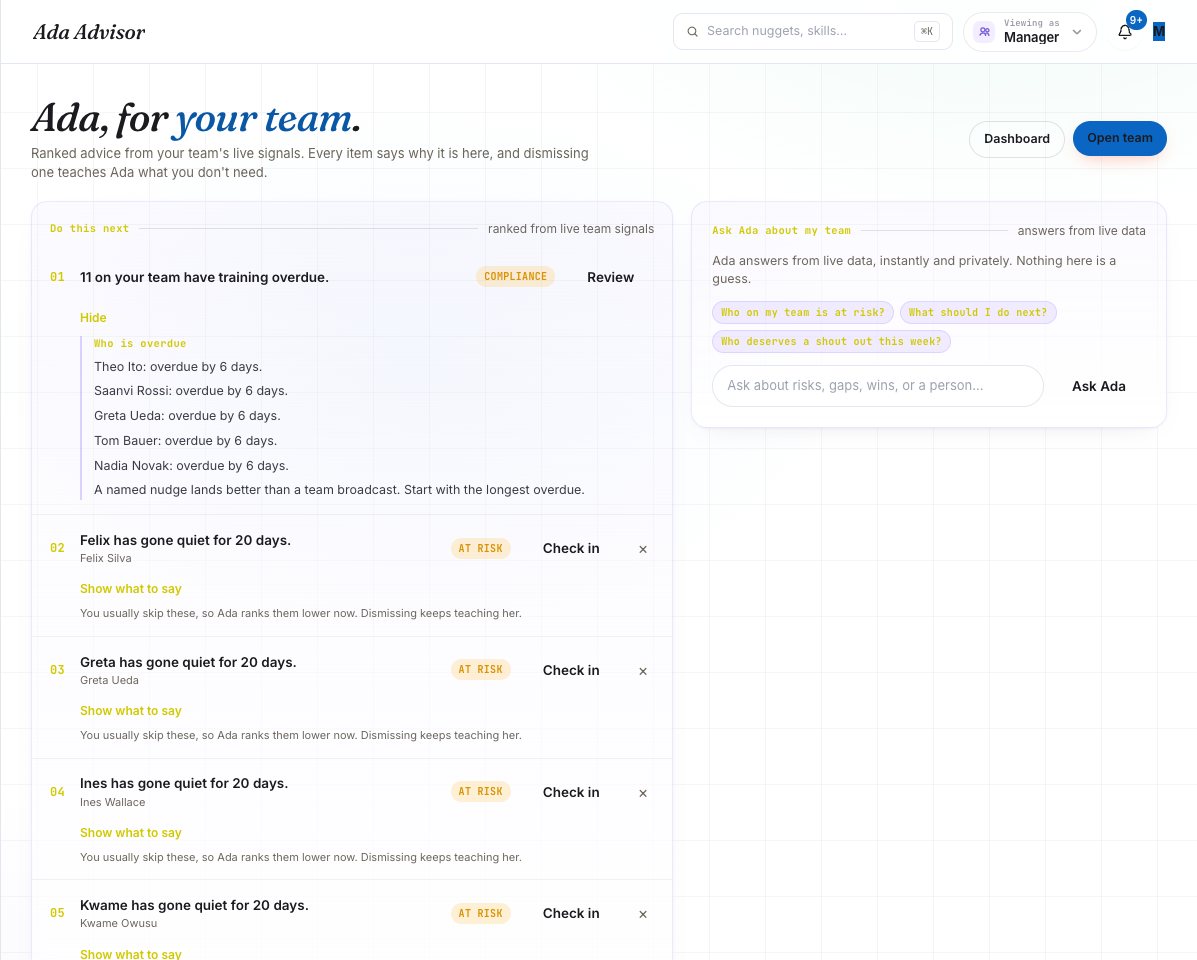Click the Open team button
This screenshot has height=960, width=1197.
[1120, 138]
